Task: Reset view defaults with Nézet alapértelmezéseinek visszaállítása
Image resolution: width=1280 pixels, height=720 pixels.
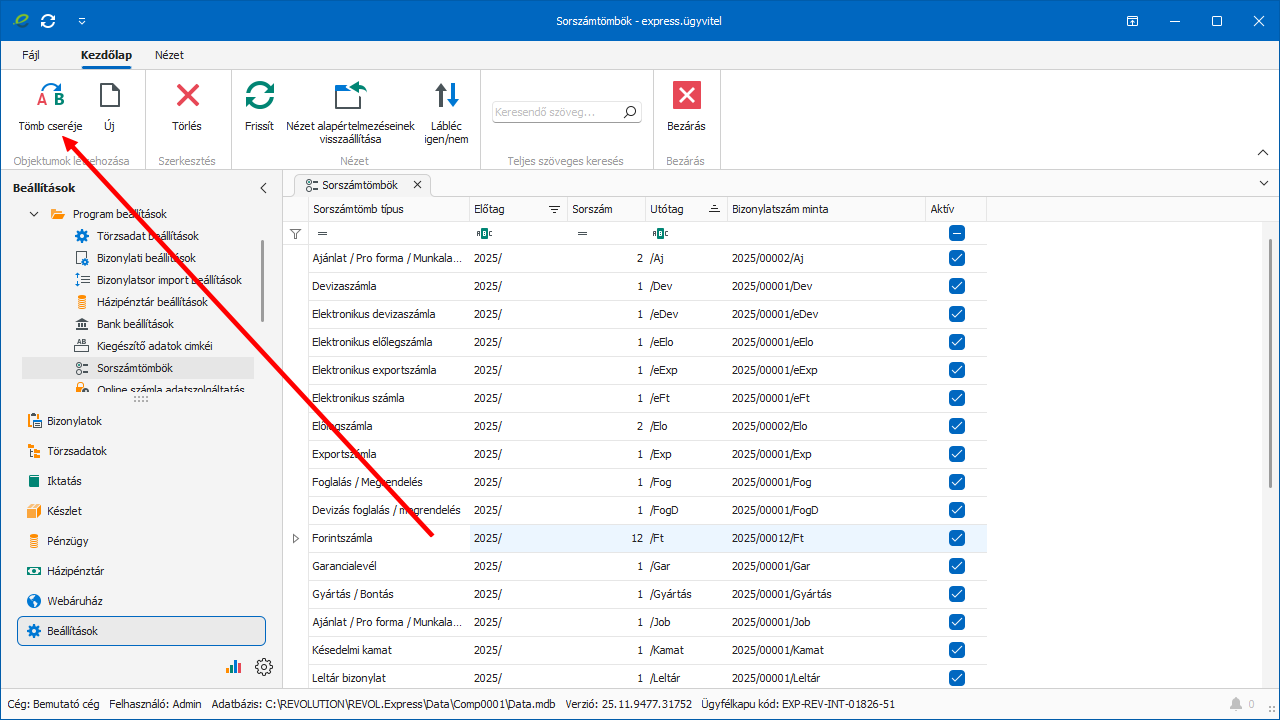Action: (350, 96)
